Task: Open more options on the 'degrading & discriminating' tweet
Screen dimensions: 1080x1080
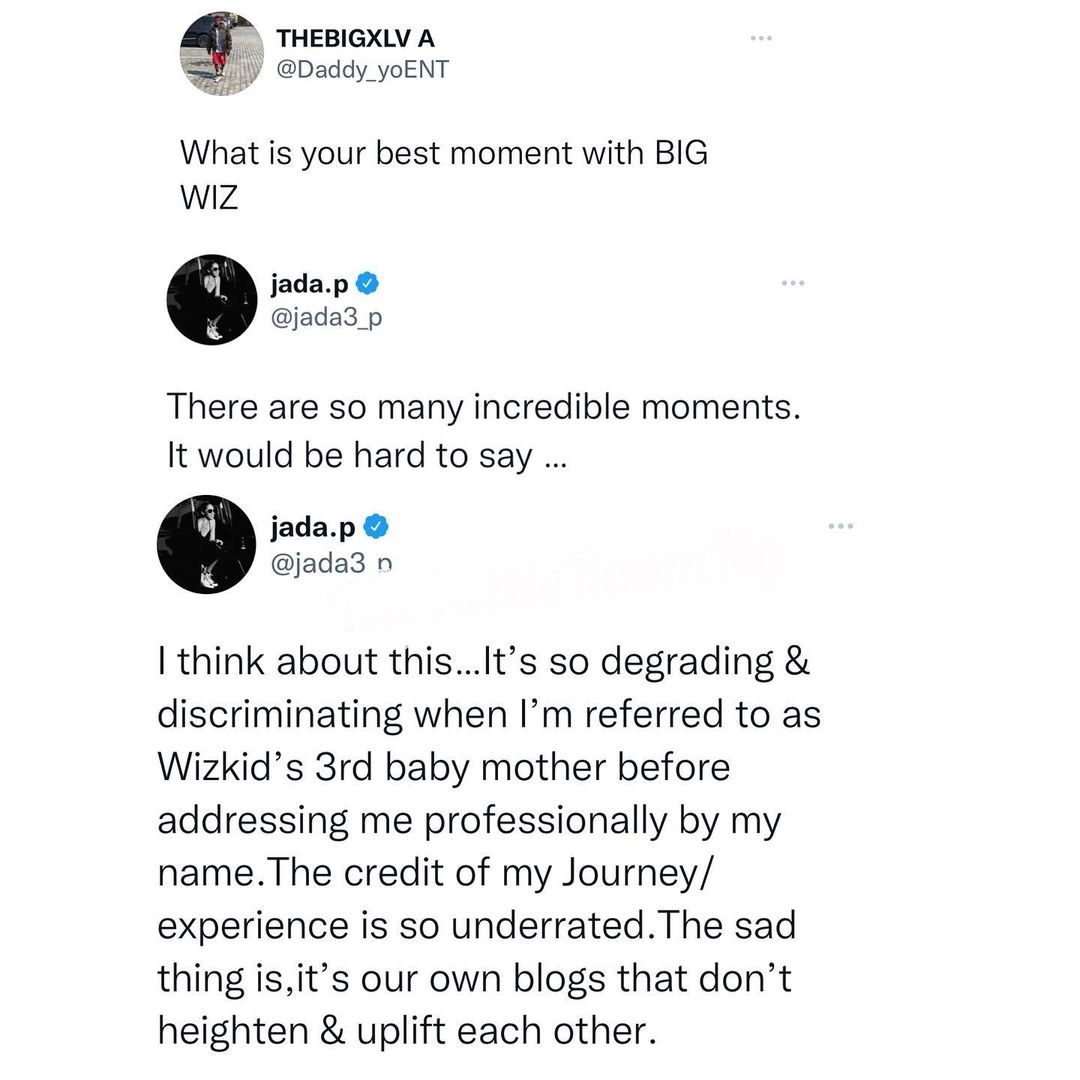Action: tap(840, 526)
